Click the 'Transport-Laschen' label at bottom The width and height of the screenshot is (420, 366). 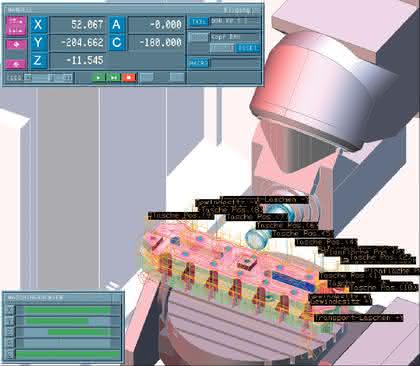pyautogui.click(x=358, y=318)
